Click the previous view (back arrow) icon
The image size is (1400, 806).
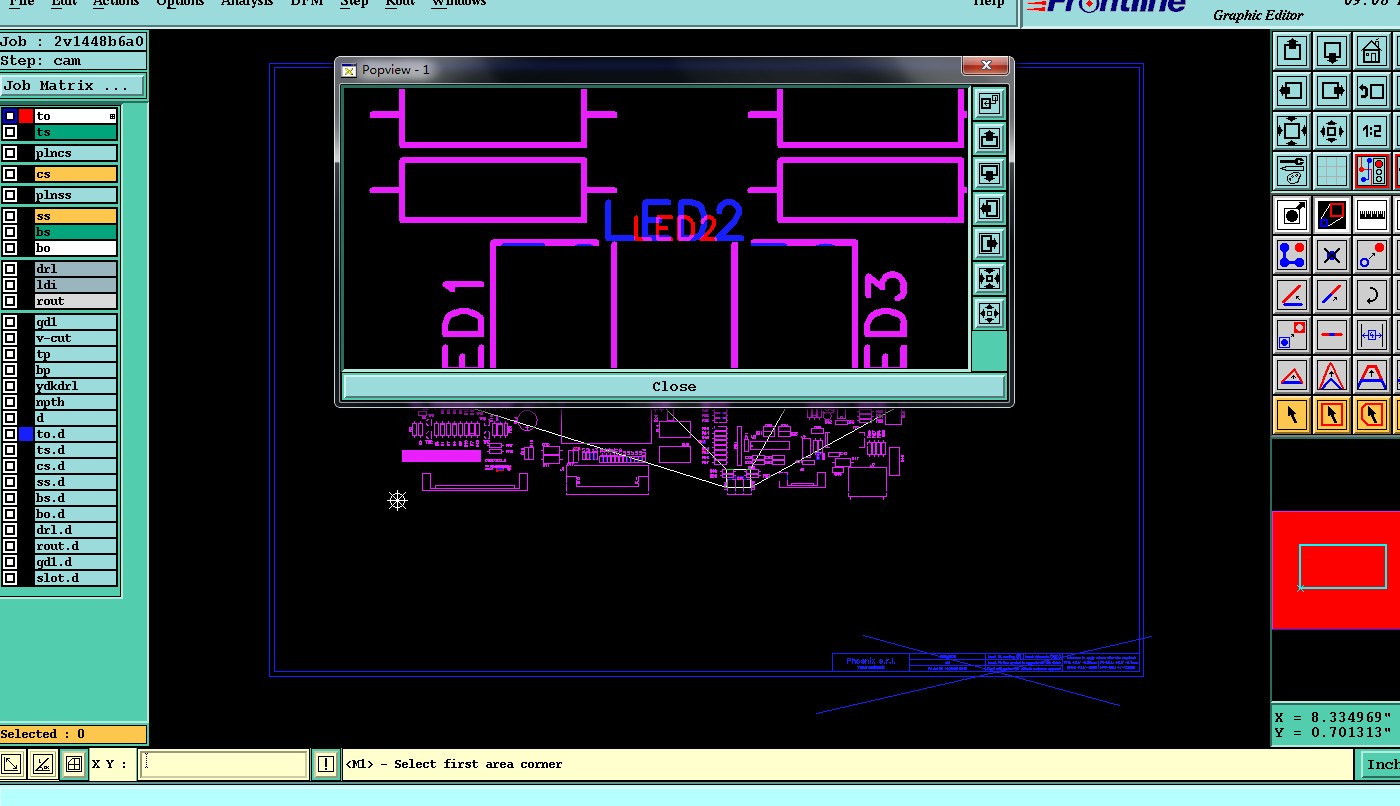click(1371, 91)
